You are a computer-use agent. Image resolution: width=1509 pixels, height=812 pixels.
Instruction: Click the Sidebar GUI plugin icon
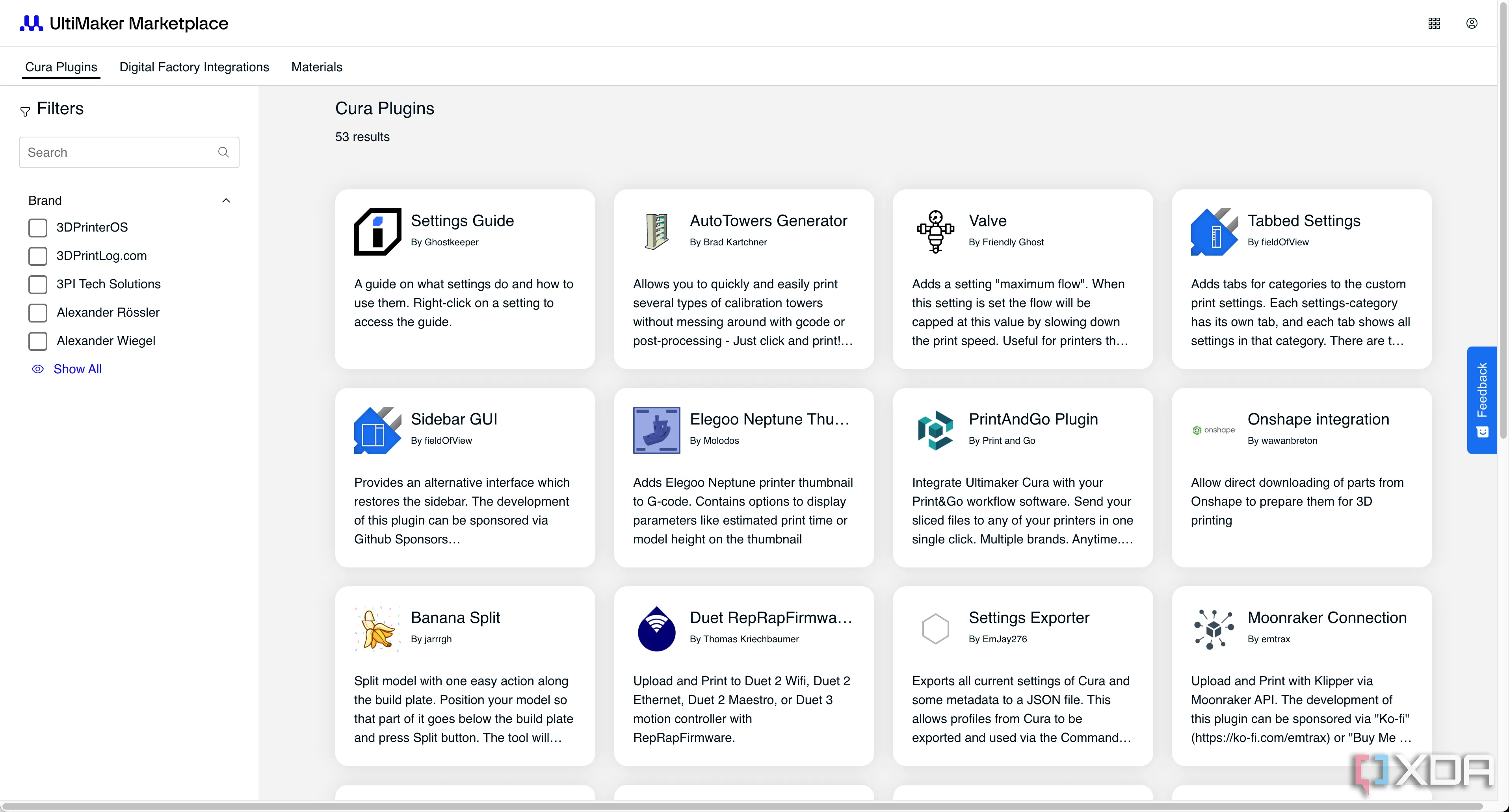point(378,430)
